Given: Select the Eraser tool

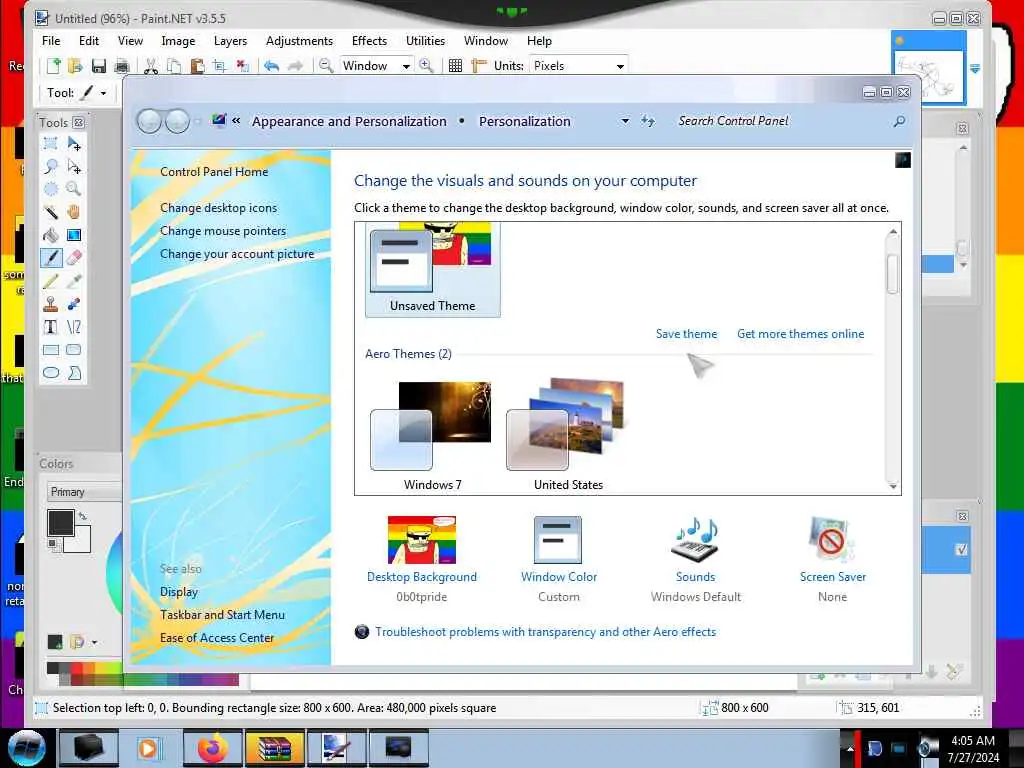Looking at the screenshot, I should click(74, 258).
